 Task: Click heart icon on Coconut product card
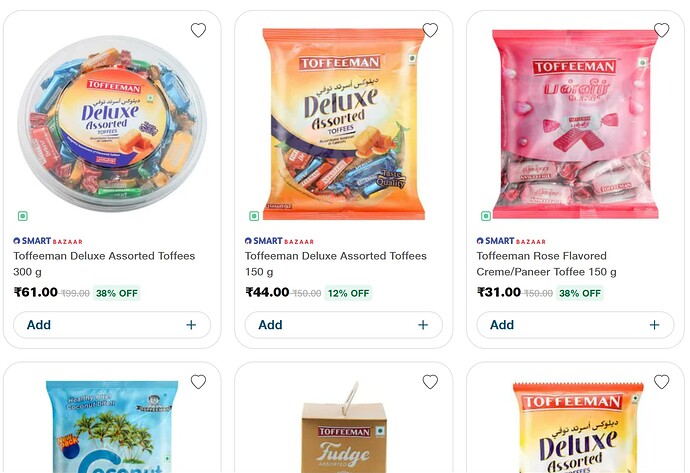click(x=198, y=382)
